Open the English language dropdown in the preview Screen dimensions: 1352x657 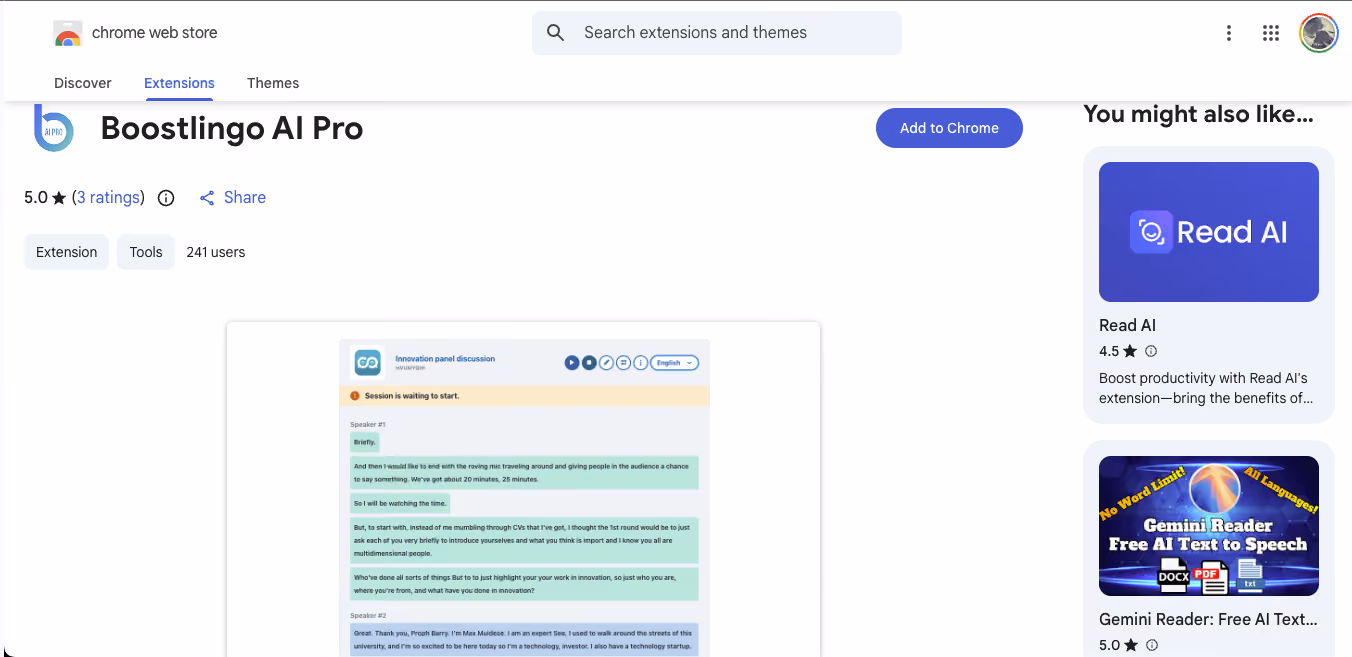coord(675,363)
